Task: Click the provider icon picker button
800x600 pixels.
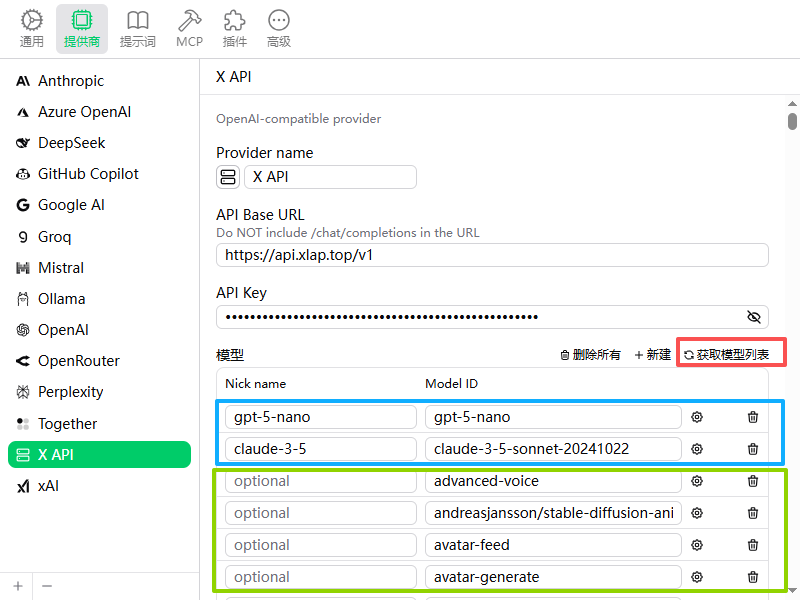Action: click(x=228, y=177)
